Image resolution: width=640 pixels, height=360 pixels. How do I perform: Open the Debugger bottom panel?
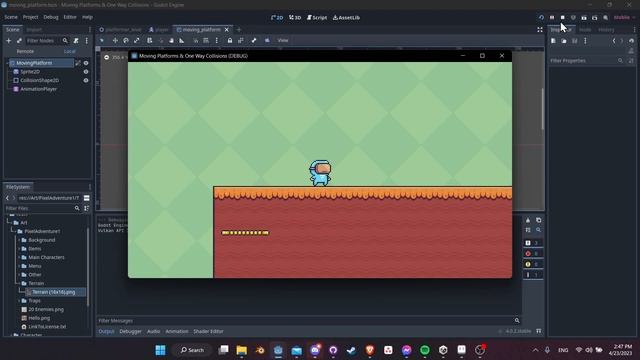(x=131, y=331)
